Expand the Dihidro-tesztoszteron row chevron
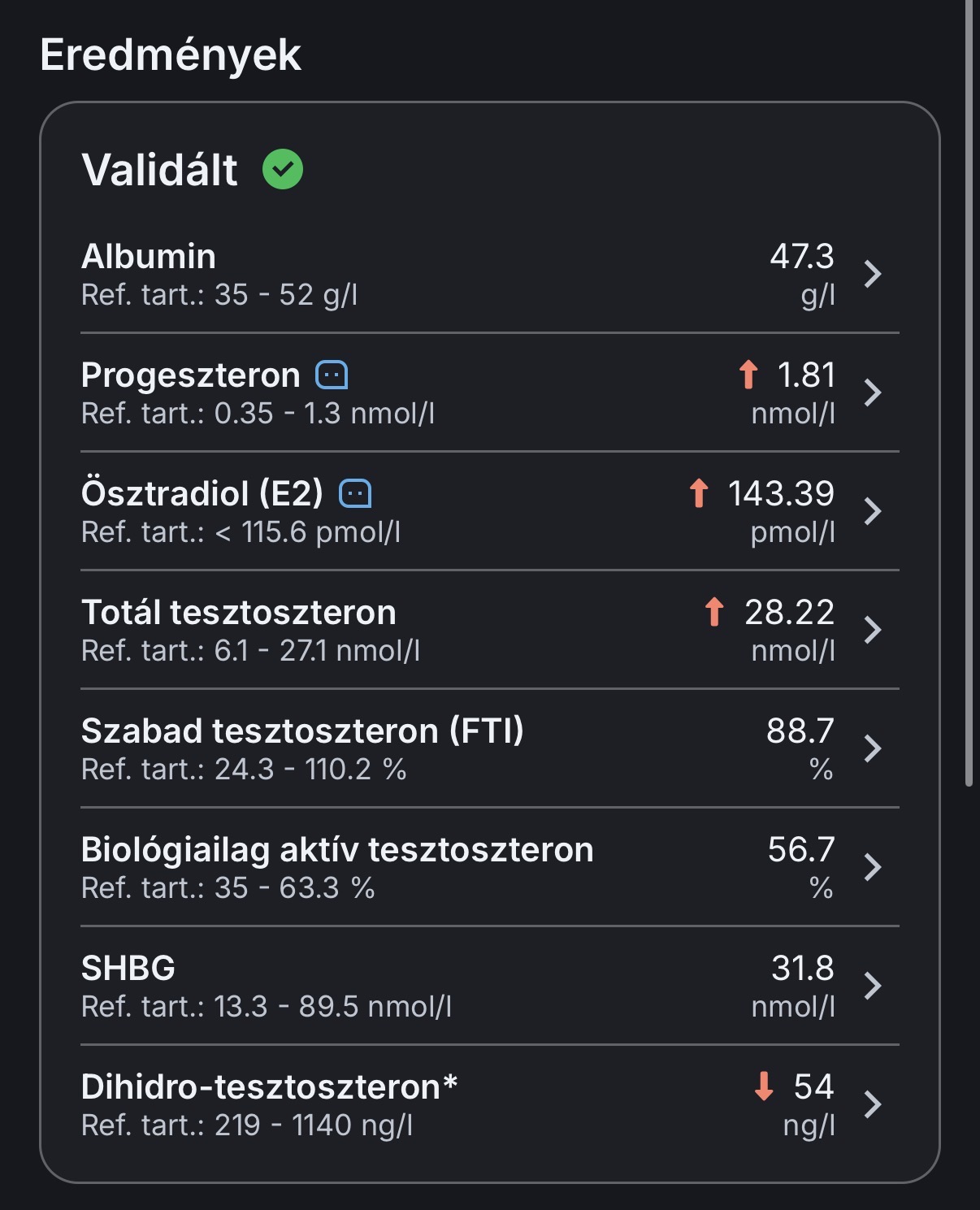This screenshot has height=1210, width=980. [x=873, y=1104]
